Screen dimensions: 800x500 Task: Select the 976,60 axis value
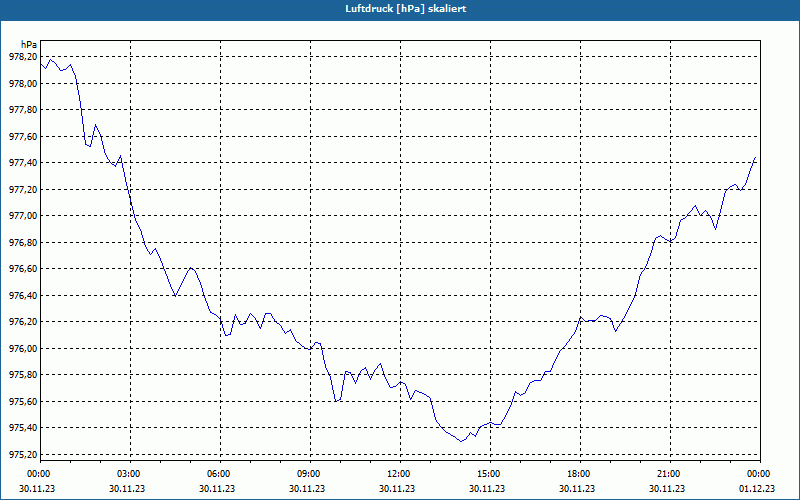23,269
